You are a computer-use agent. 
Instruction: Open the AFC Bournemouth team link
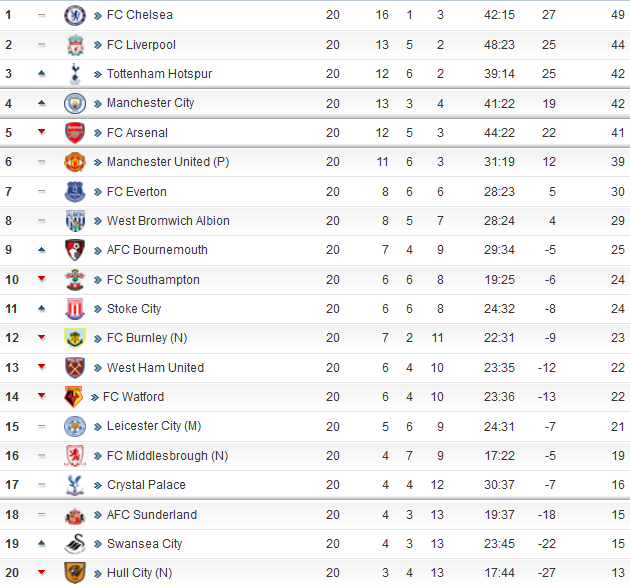tap(157, 250)
